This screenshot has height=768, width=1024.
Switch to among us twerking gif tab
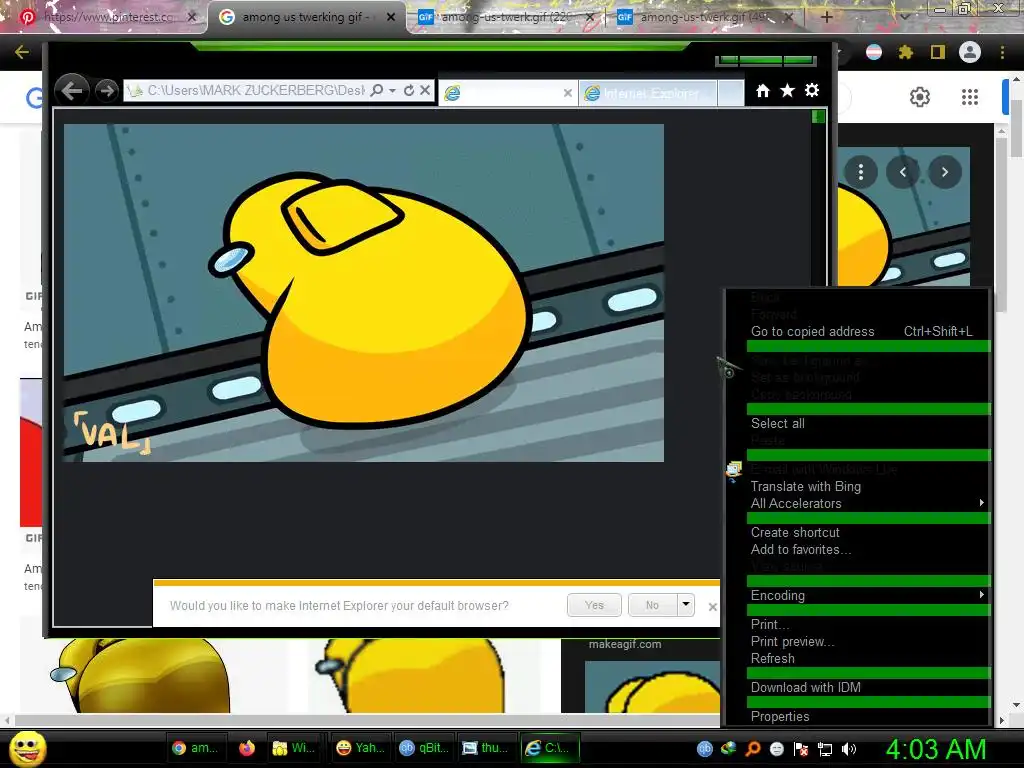coord(307,17)
